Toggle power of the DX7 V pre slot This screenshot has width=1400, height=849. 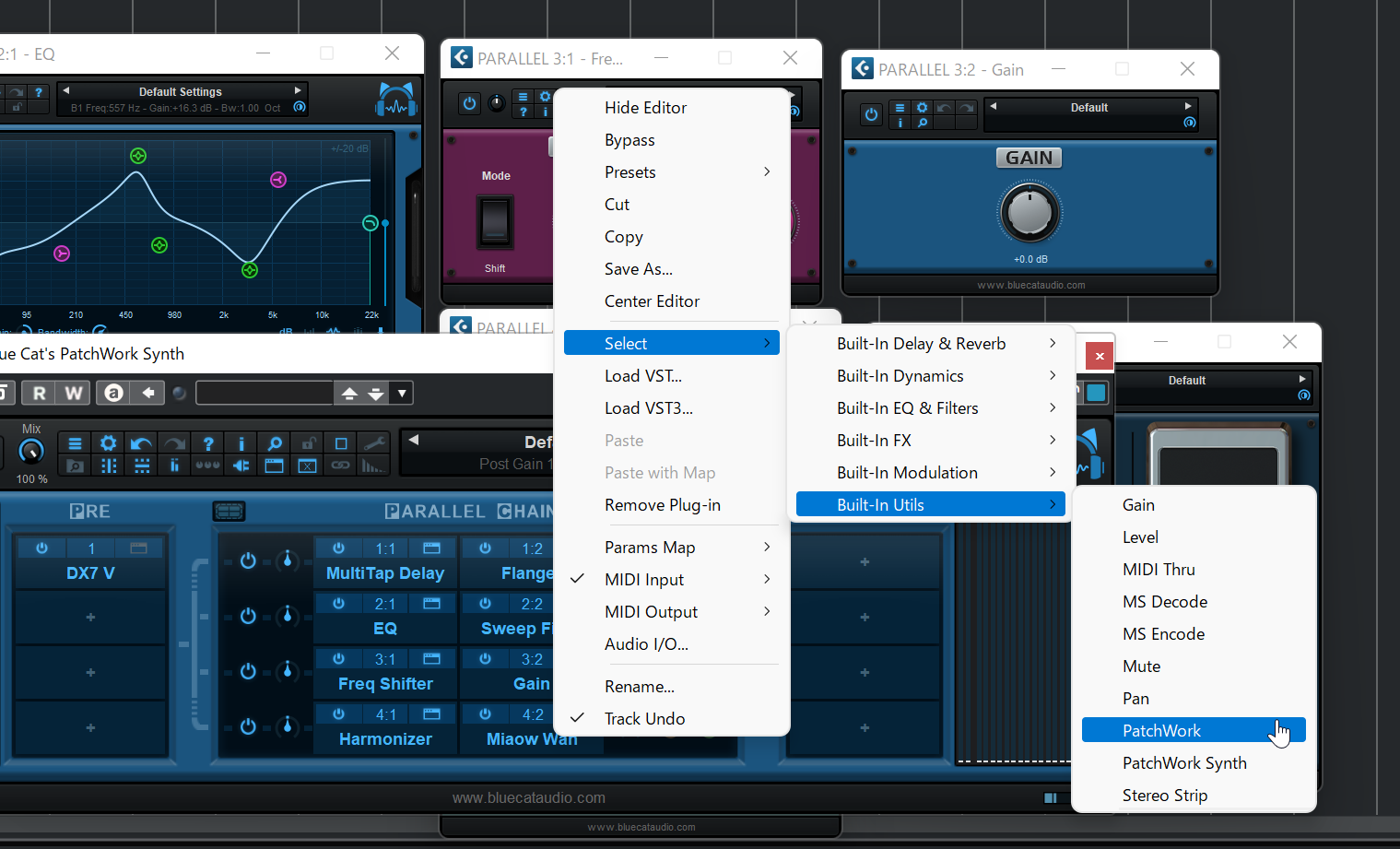(x=41, y=548)
